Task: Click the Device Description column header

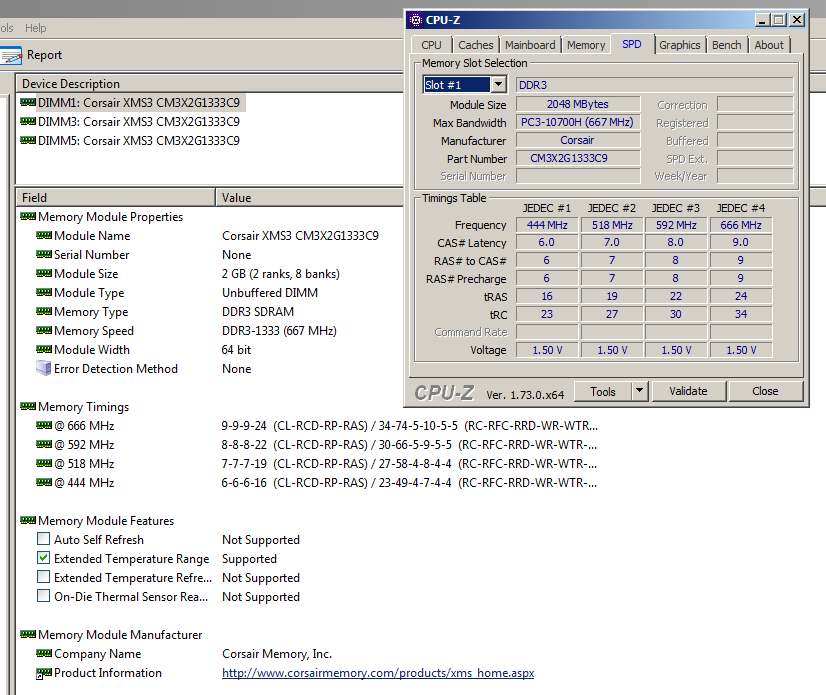Action: (211, 84)
